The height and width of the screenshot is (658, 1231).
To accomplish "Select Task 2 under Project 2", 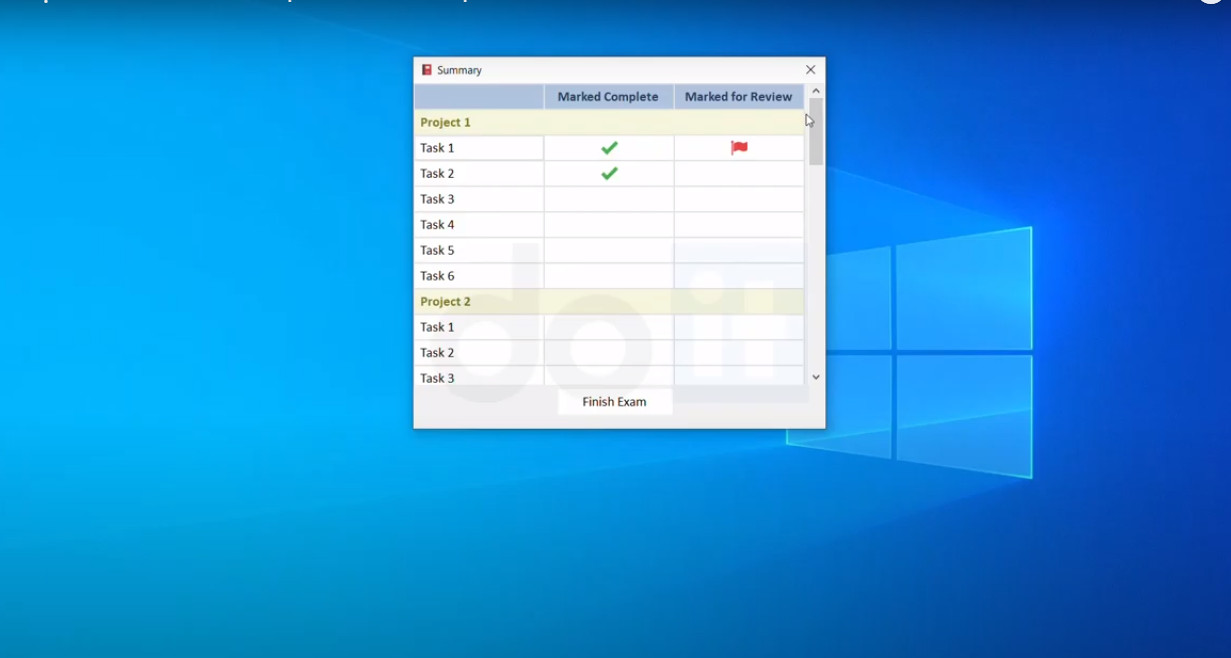I will pos(479,353).
